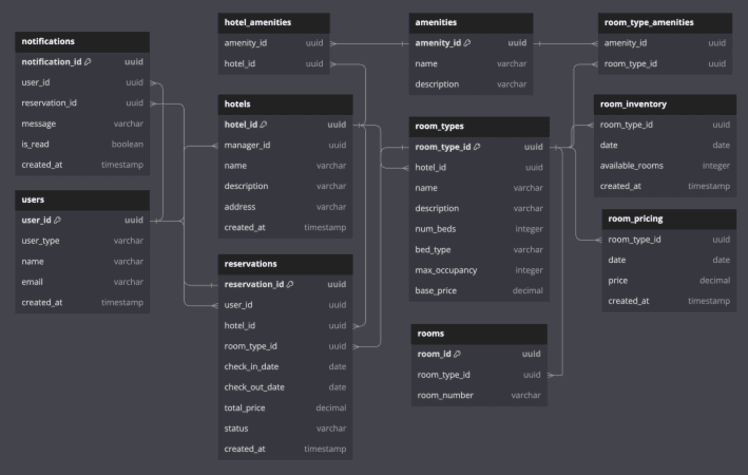Select the rooms table header
The height and width of the screenshot is (475, 748).
pos(479,334)
